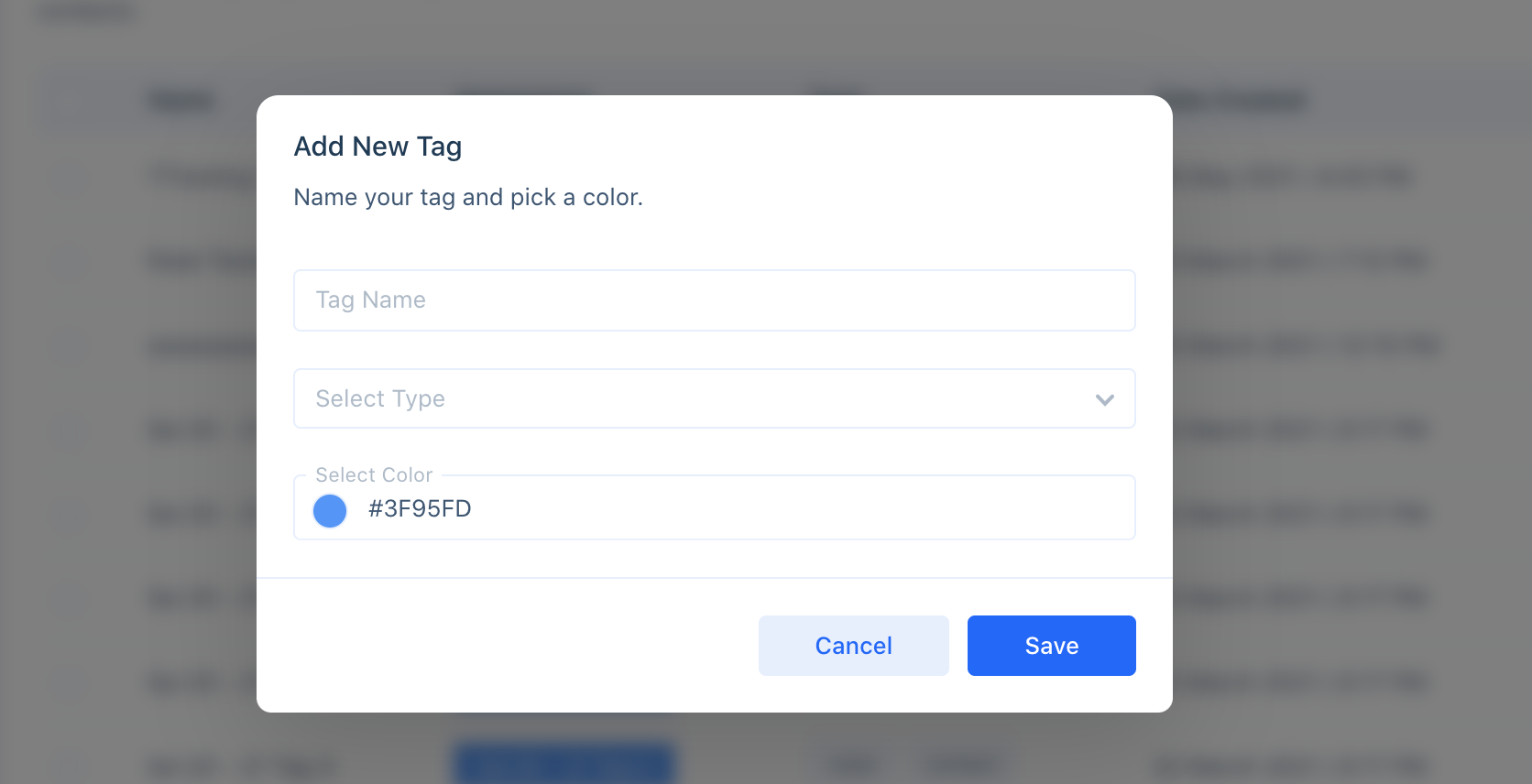Click the blurred last date row in background
The image size is (1532, 784).
(1292, 766)
